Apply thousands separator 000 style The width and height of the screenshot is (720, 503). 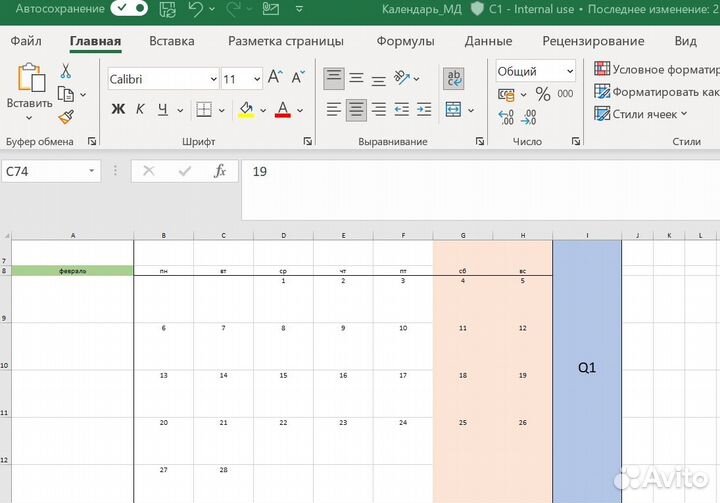(x=565, y=94)
